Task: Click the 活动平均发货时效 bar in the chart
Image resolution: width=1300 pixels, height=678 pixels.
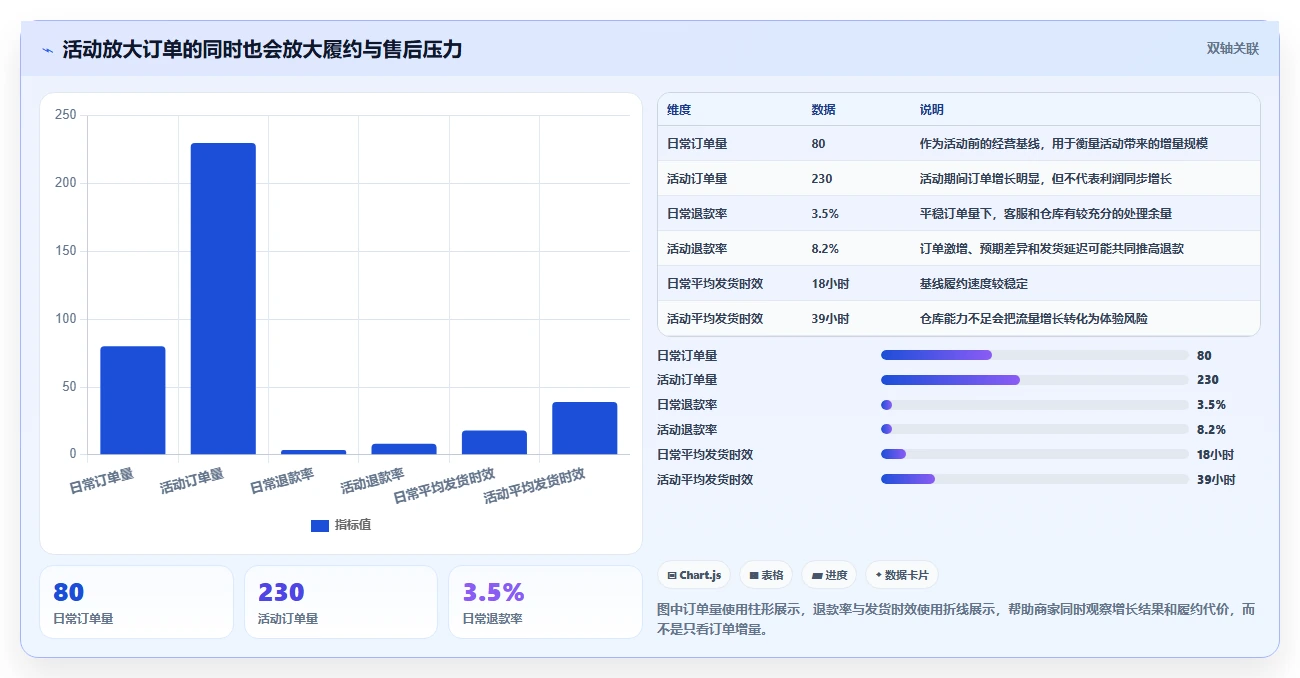Action: (x=584, y=428)
